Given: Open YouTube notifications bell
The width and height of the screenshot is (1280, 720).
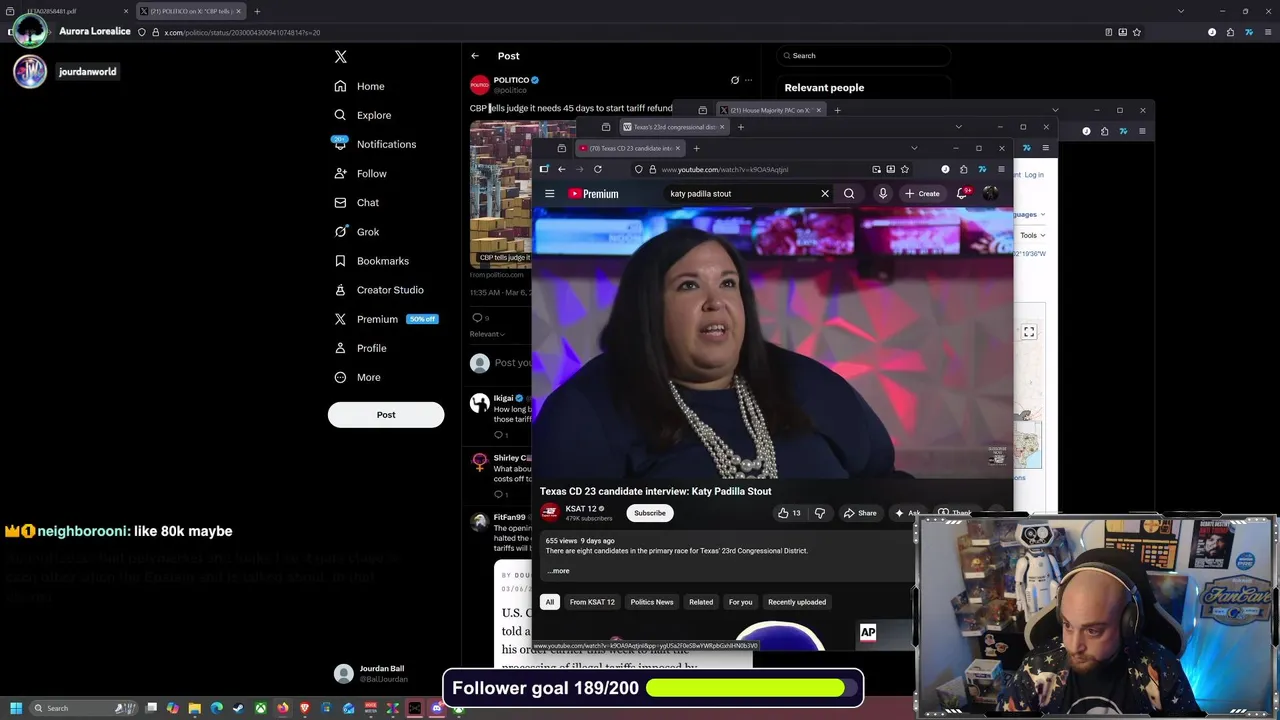Looking at the screenshot, I should pyautogui.click(x=962, y=194).
